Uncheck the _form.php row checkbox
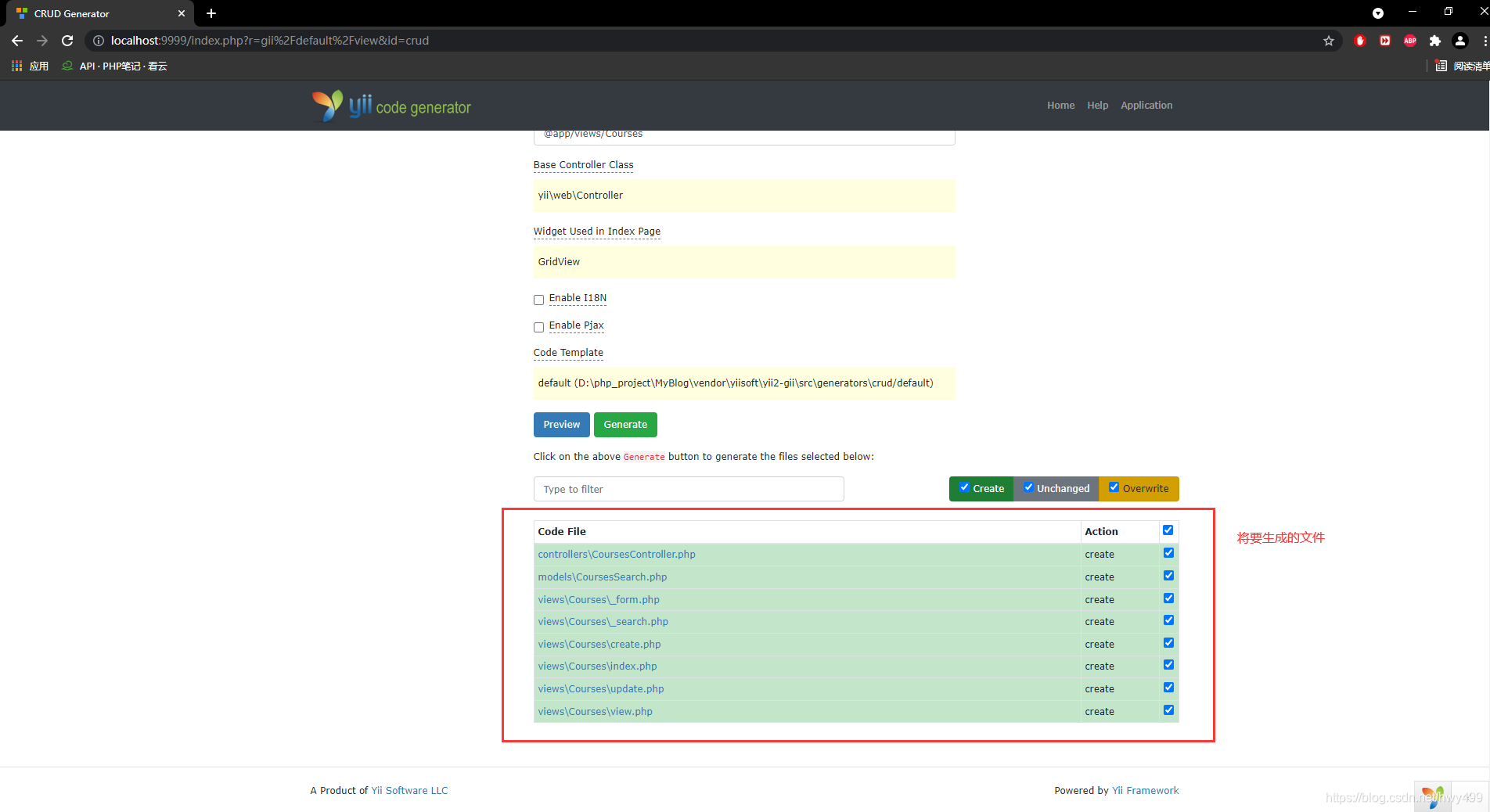Image resolution: width=1490 pixels, height=812 pixels. point(1168,598)
